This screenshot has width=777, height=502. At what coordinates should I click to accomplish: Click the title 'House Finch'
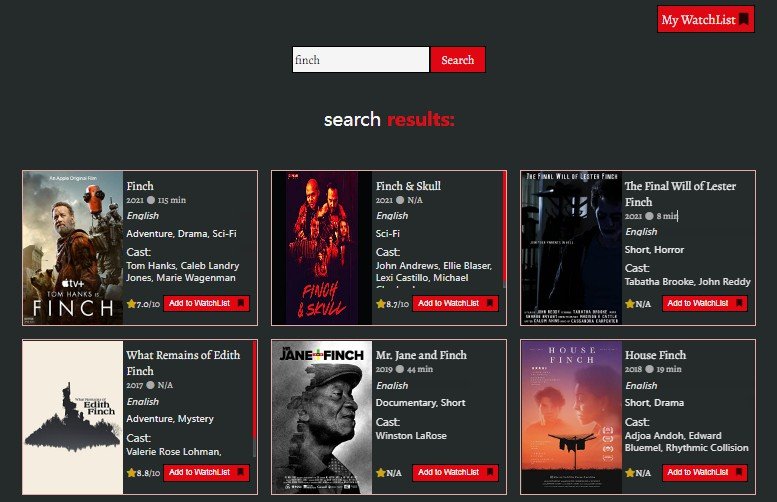[656, 355]
